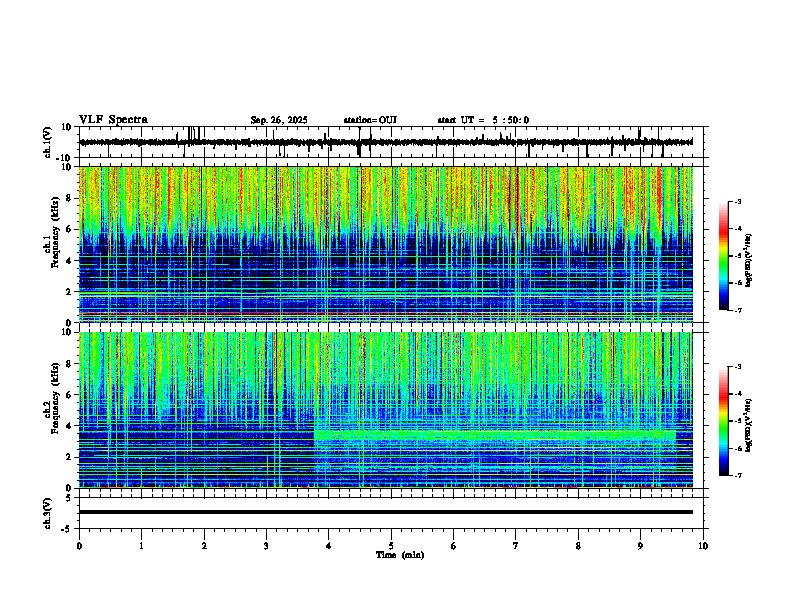Click the 1 tick on the time axis
Viewport: 792px width, 612px height.
tap(141, 546)
